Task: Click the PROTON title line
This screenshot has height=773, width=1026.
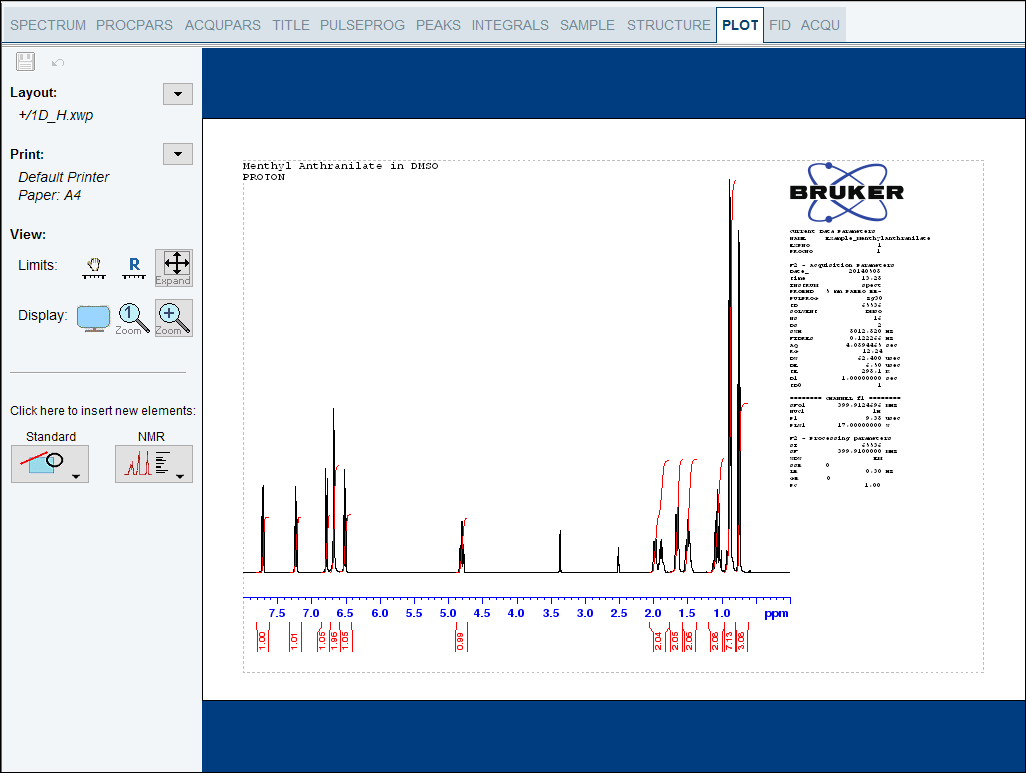Action: tap(264, 177)
